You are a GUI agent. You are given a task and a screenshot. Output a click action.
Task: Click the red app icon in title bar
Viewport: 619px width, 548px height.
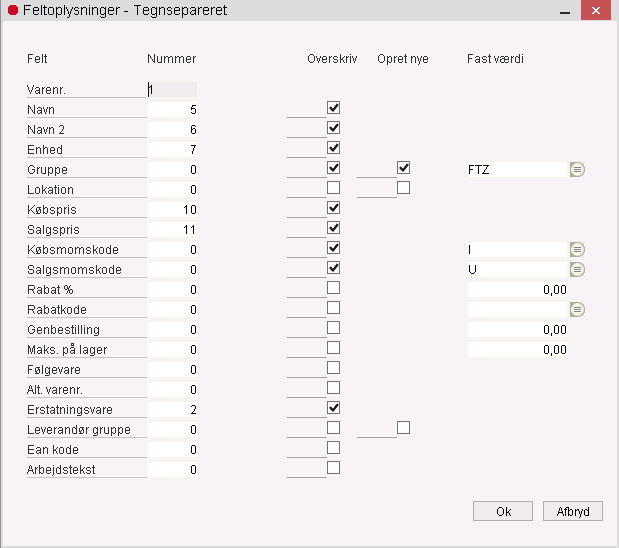click(13, 10)
